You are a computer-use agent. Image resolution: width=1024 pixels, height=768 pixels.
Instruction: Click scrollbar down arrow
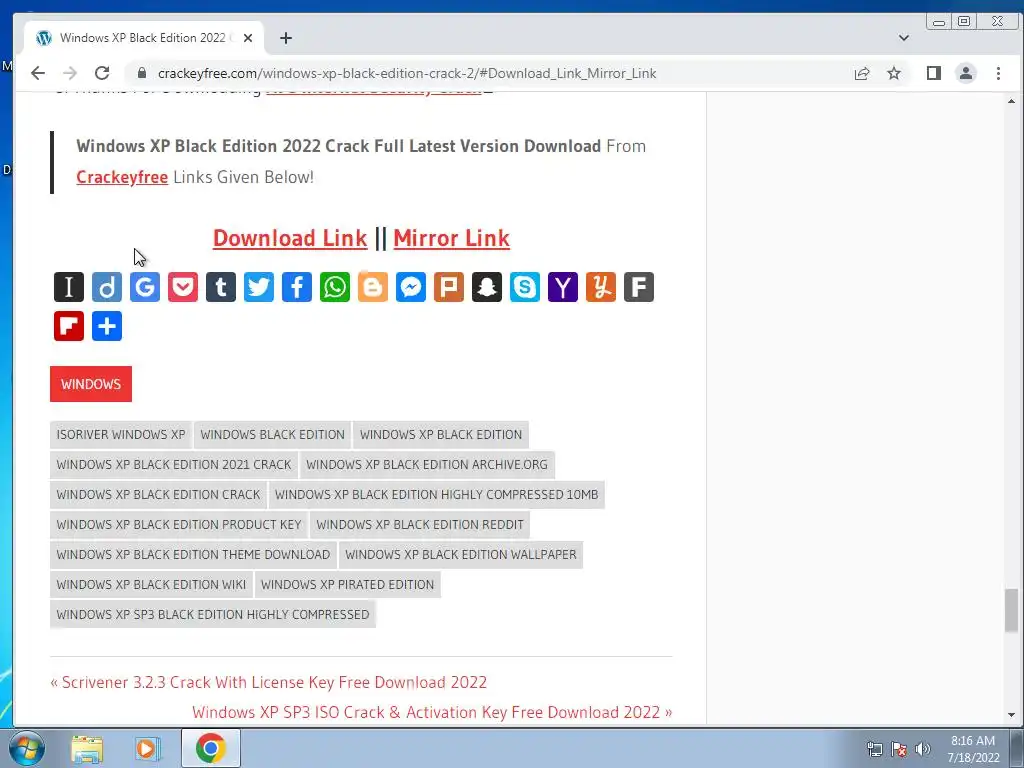click(x=1011, y=715)
